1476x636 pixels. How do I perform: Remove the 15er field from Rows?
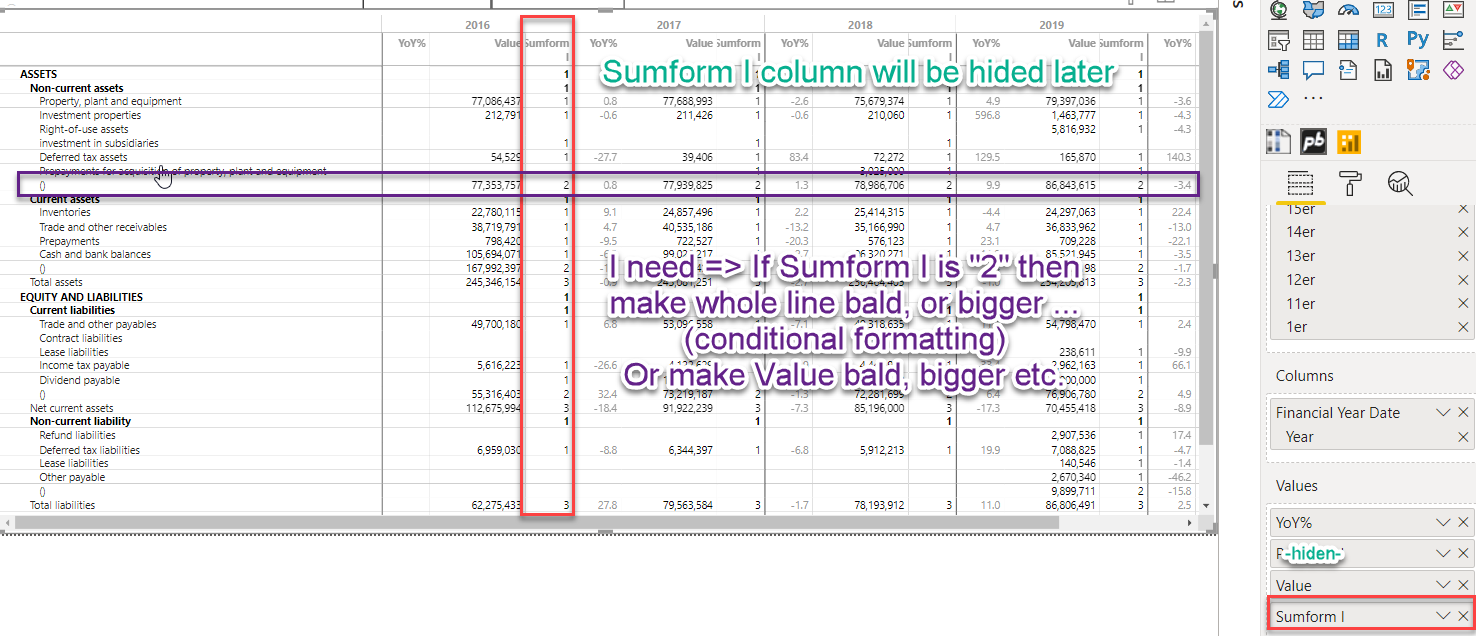(x=1463, y=208)
